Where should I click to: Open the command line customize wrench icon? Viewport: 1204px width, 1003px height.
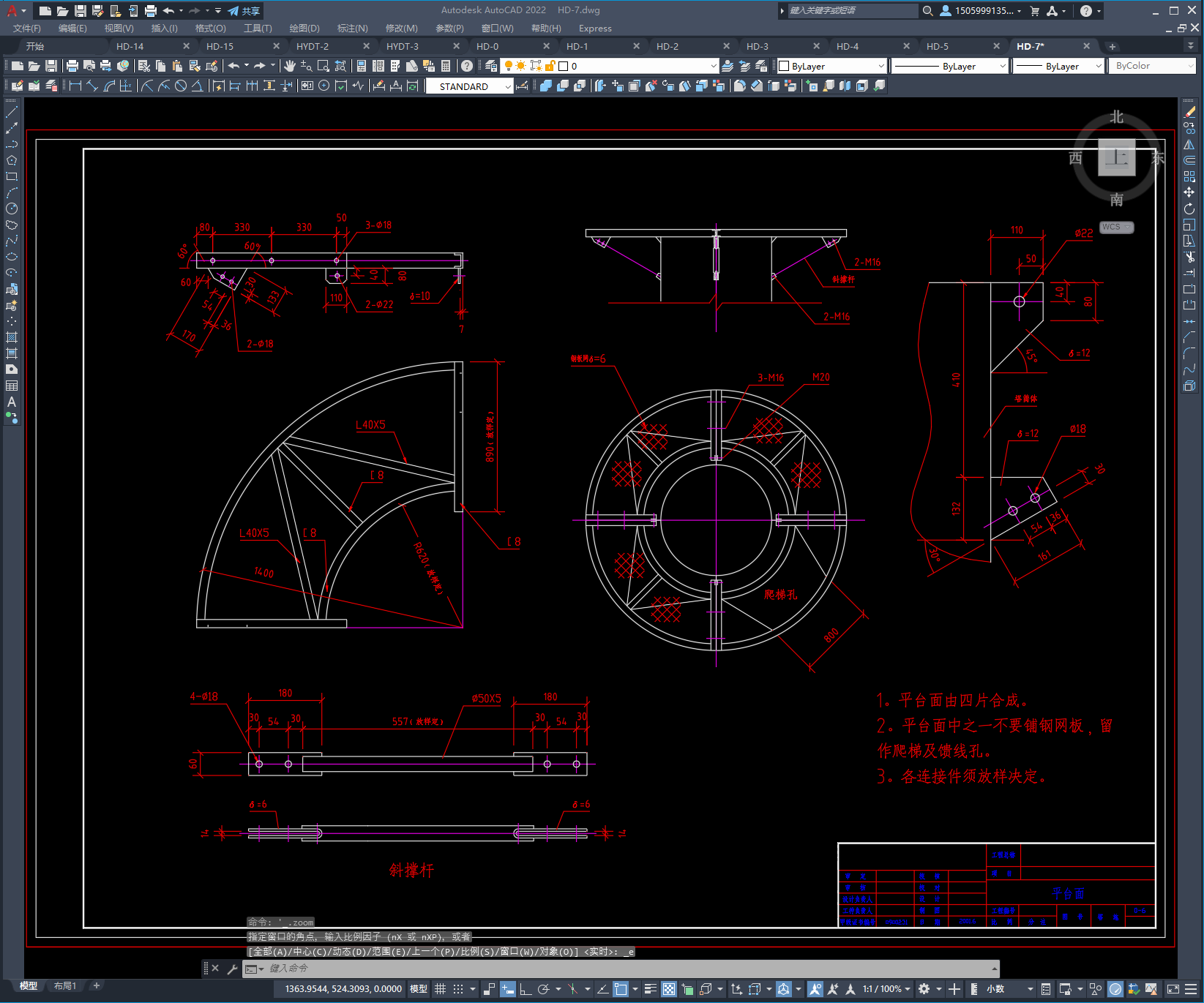click(233, 969)
